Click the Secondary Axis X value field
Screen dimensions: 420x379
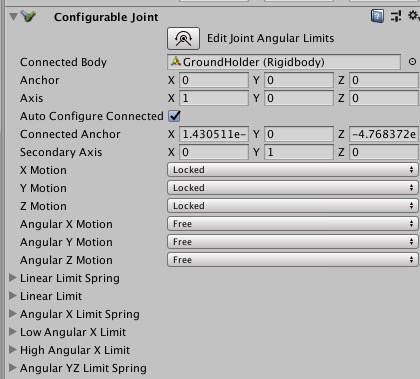pyautogui.click(x=214, y=152)
